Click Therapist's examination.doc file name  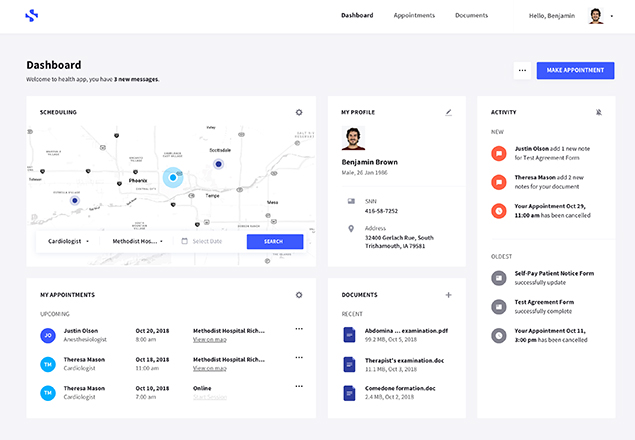(x=404, y=361)
